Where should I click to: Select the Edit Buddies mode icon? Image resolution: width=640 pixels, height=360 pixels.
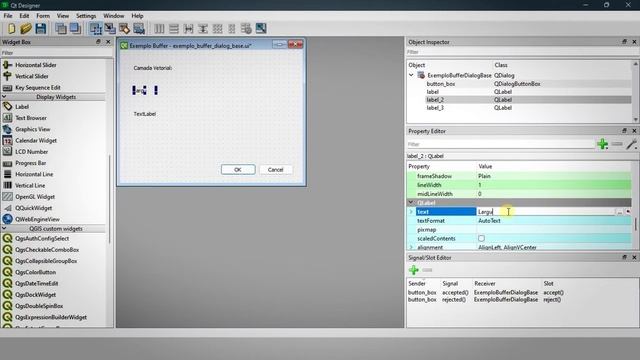pyautogui.click(x=124, y=28)
